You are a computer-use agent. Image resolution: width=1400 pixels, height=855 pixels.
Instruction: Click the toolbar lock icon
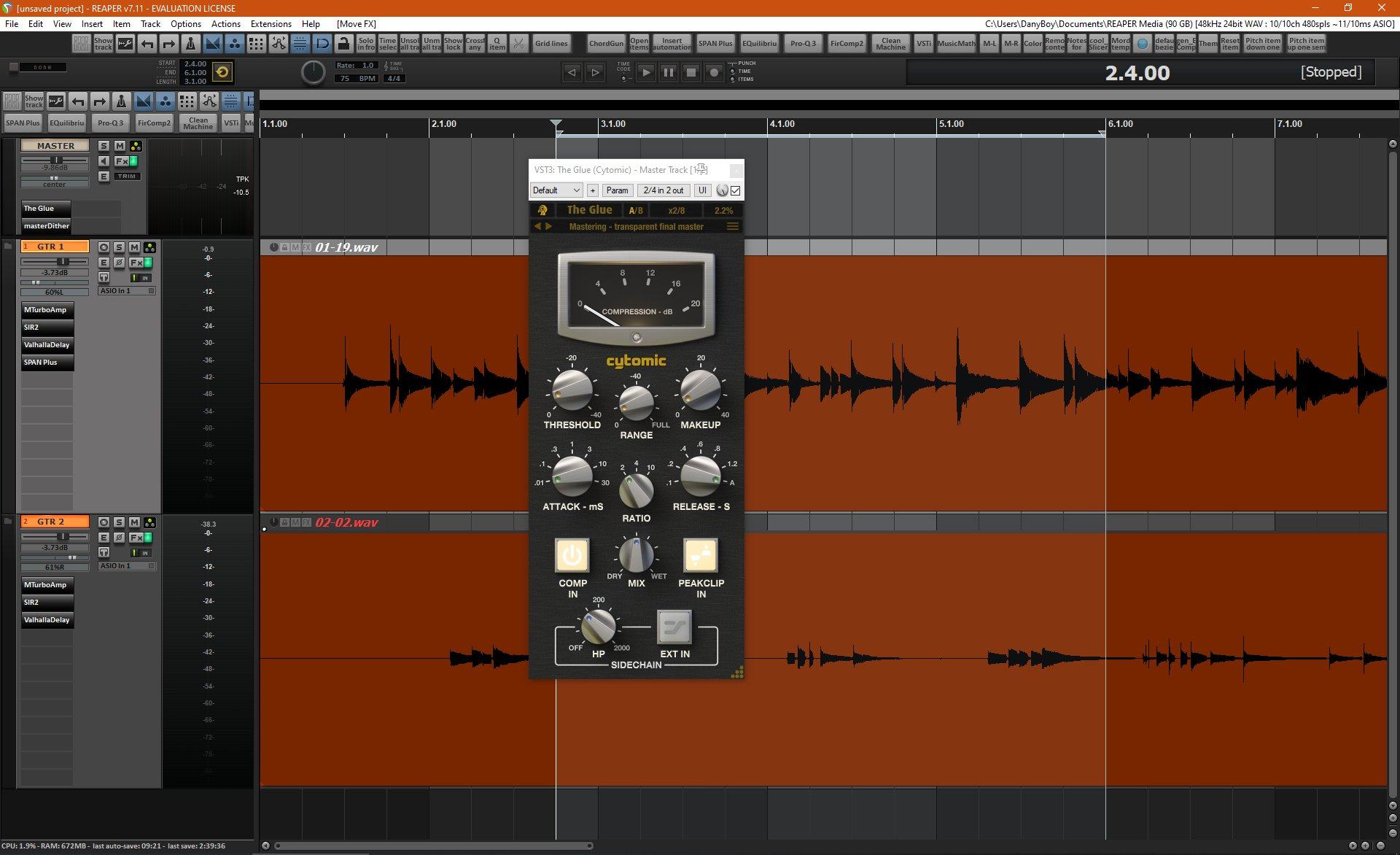coord(343,44)
